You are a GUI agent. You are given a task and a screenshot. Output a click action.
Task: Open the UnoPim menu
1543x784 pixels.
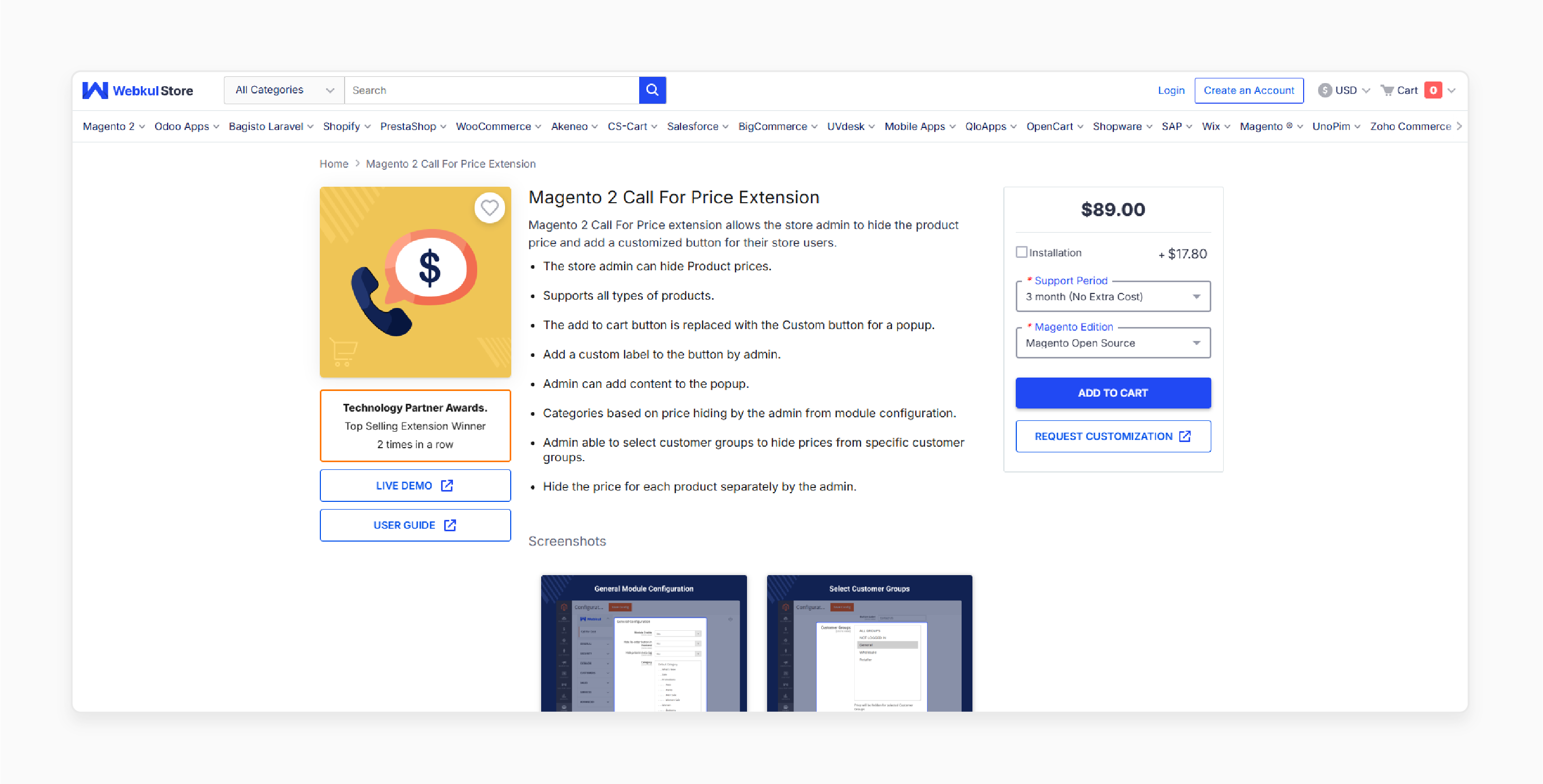[x=1336, y=126]
